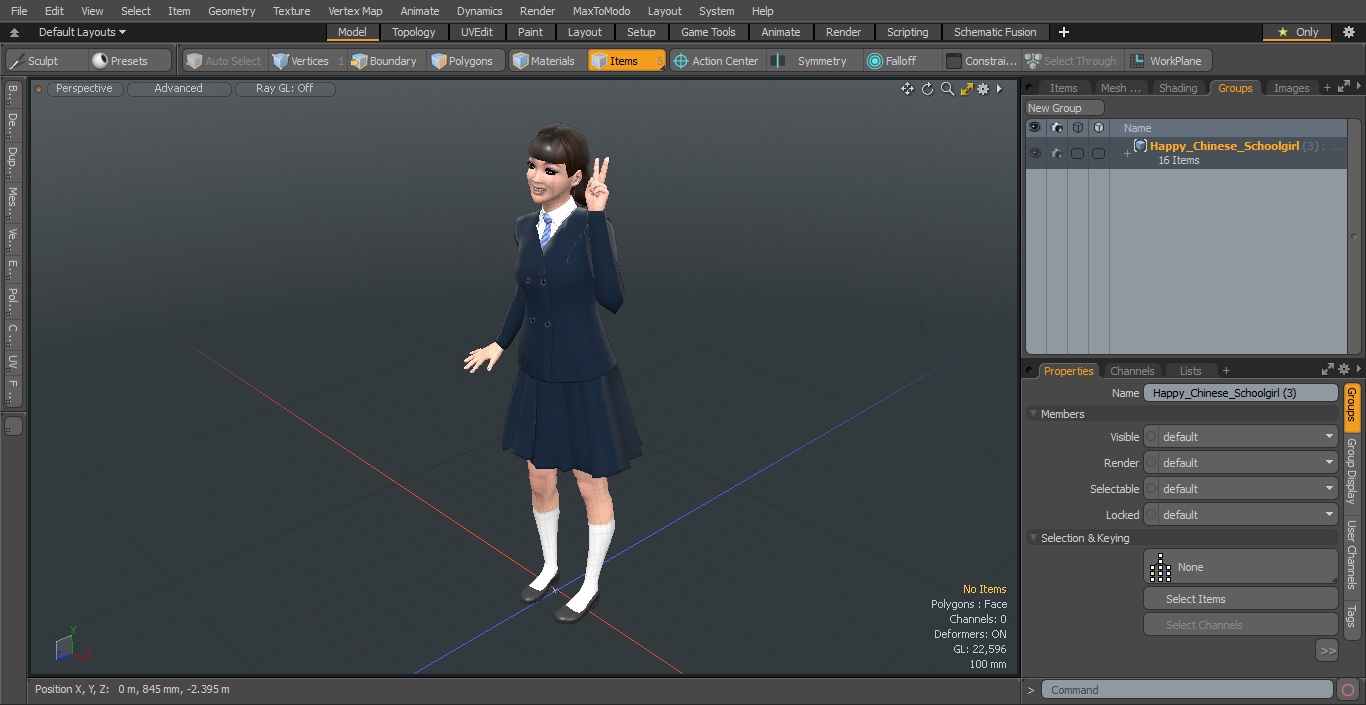Open Properties panel gear settings
The width and height of the screenshot is (1366, 705).
coord(1344,370)
